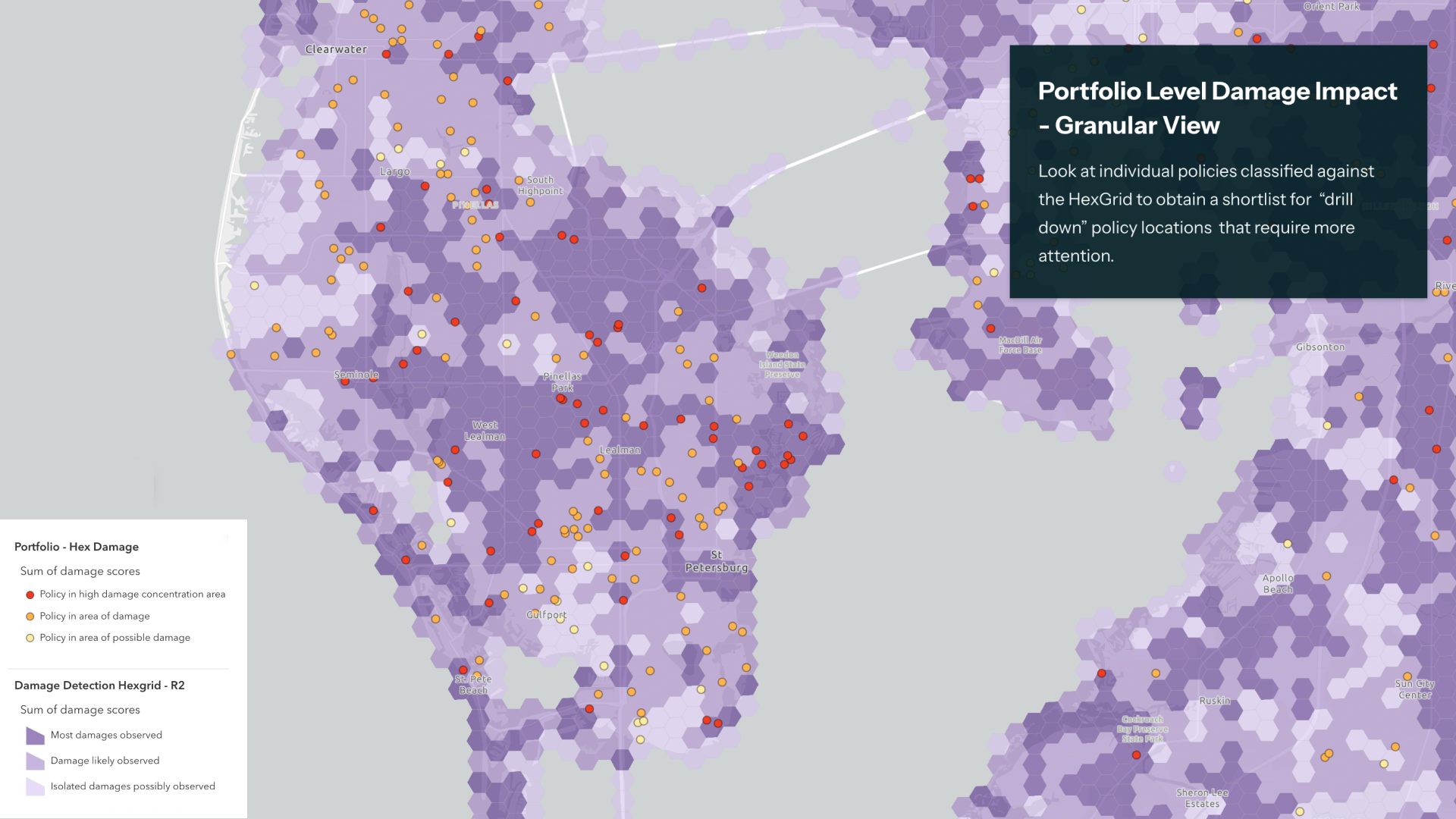Screen dimensions: 1456x819
Task: Click the Damage Detection Hexgrid - R2 title
Action: pyautogui.click(x=99, y=686)
